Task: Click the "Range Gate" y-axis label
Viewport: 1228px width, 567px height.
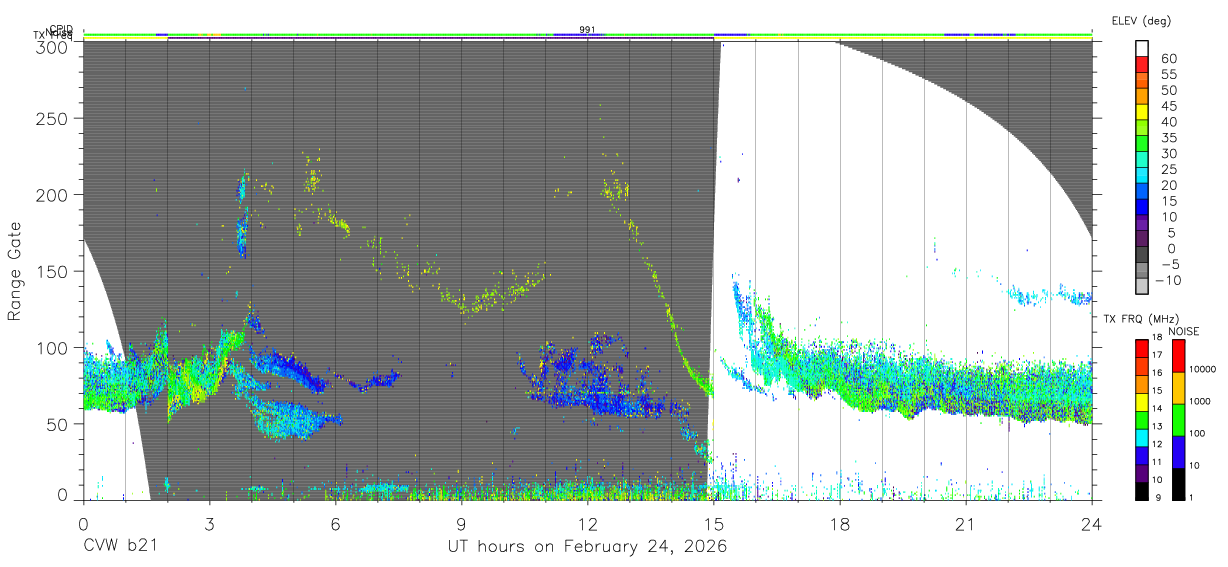Action: (15, 272)
